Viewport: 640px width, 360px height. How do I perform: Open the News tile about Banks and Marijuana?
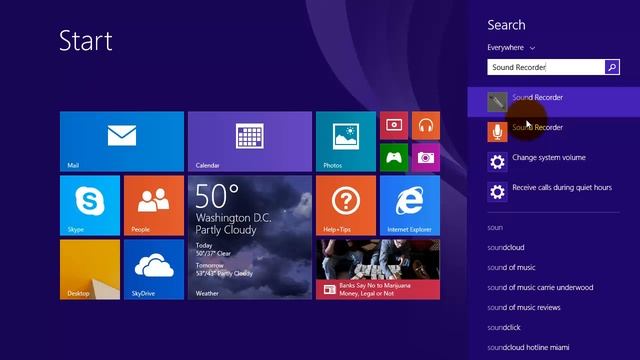378,269
